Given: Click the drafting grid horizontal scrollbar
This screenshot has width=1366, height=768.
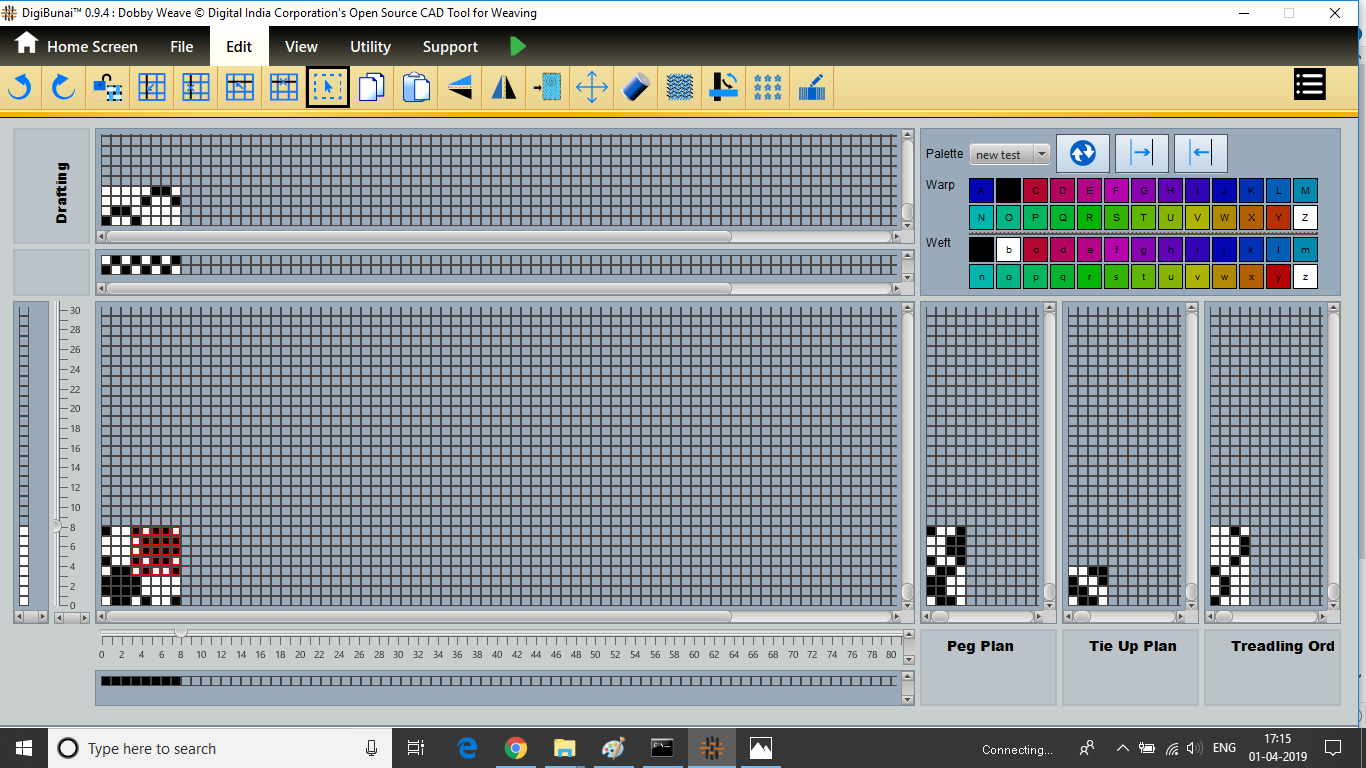Looking at the screenshot, I should coord(420,237).
